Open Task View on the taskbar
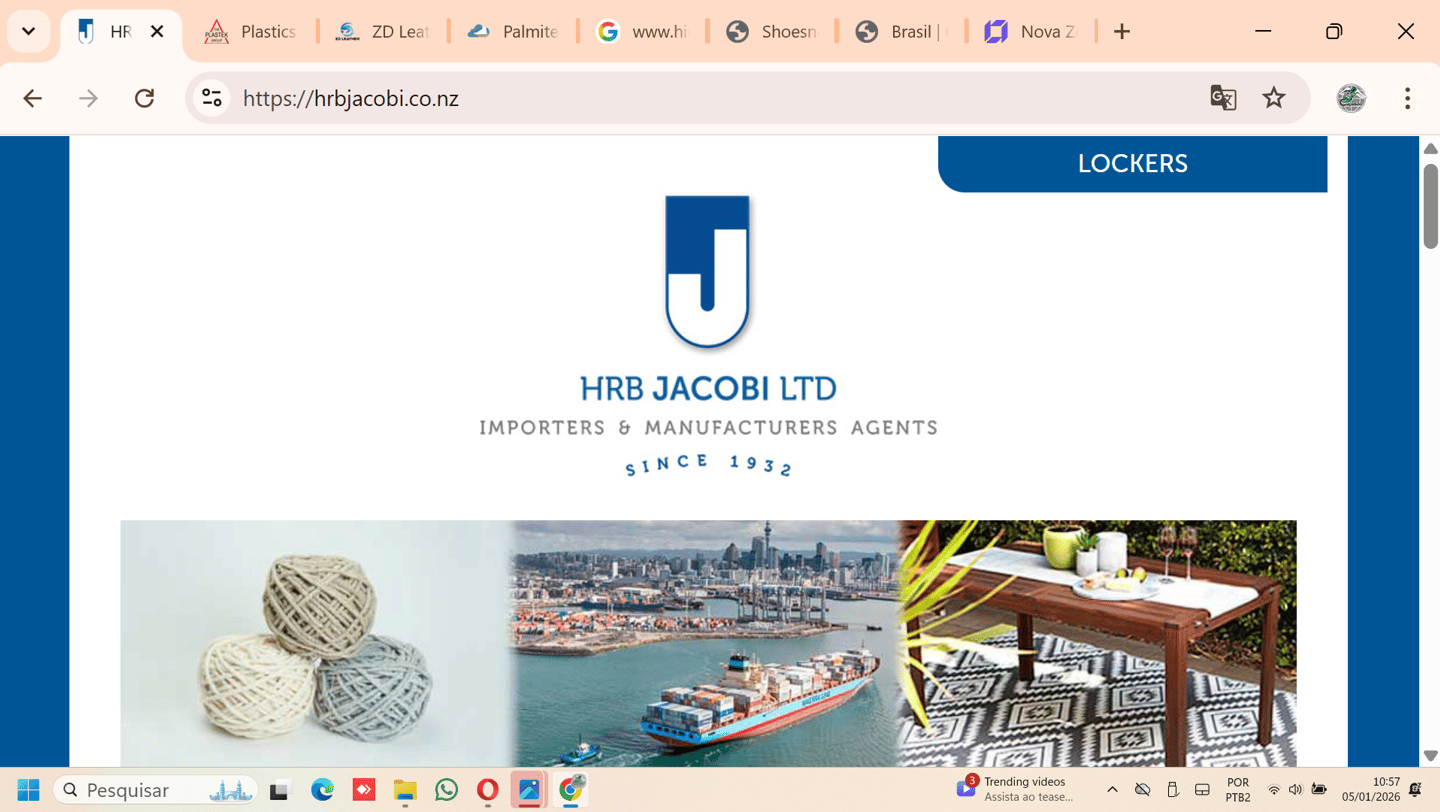Viewport: 1440px width, 812px height. pos(279,790)
